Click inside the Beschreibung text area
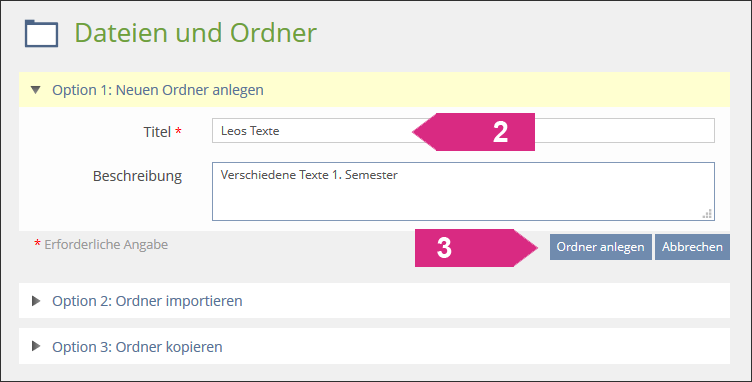This screenshot has width=752, height=382. coord(463,191)
